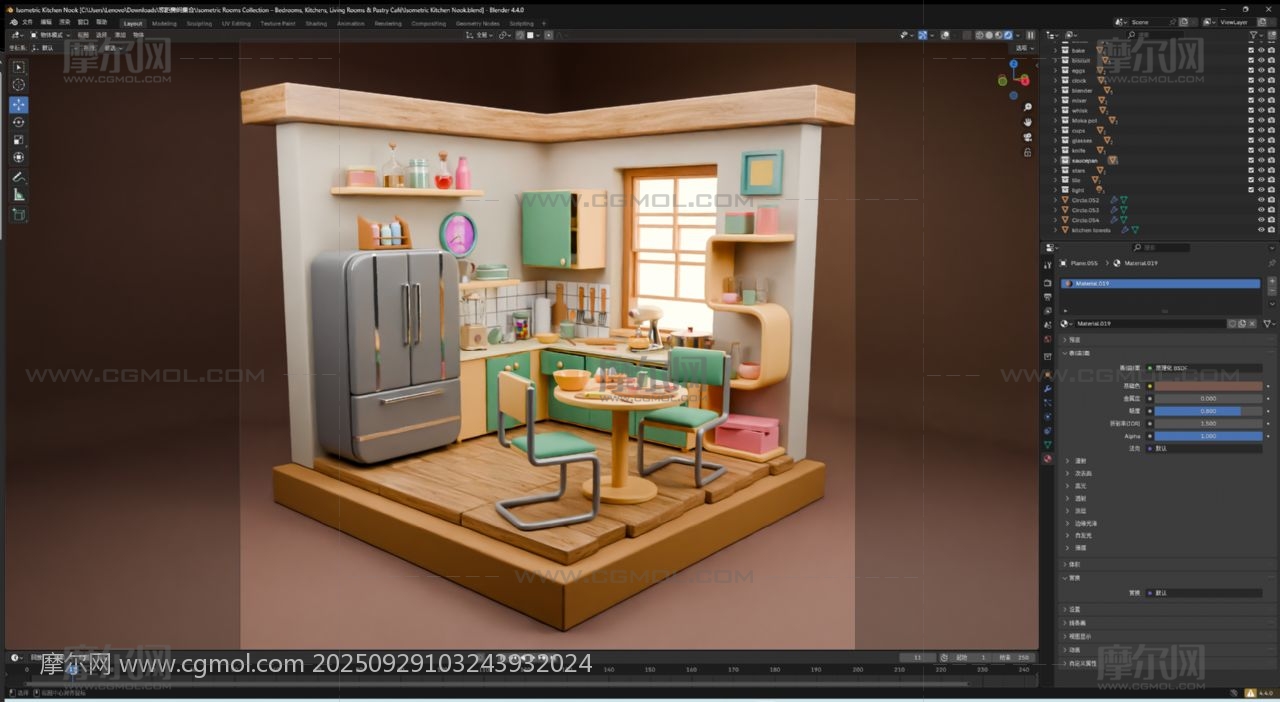Click the Add Cube tool icon
The height and width of the screenshot is (702, 1280).
19,214
